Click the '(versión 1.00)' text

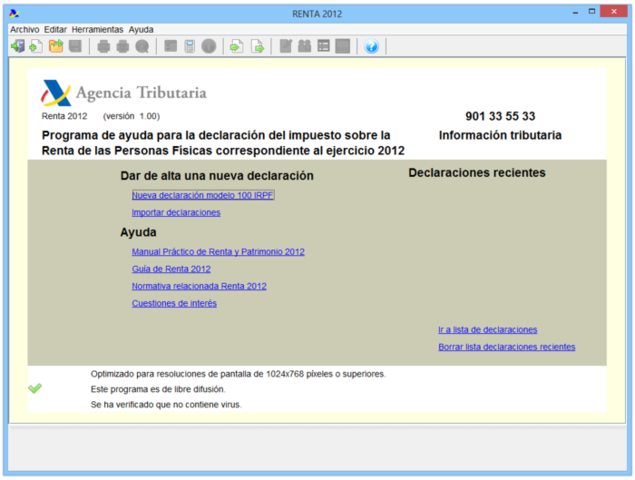point(131,116)
